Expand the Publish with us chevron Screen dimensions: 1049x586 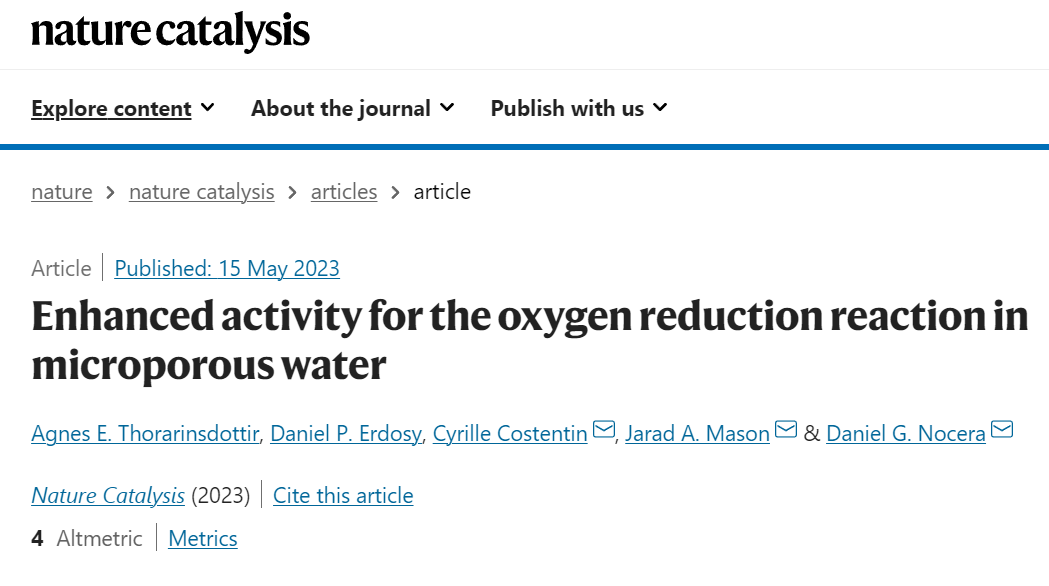click(x=660, y=107)
